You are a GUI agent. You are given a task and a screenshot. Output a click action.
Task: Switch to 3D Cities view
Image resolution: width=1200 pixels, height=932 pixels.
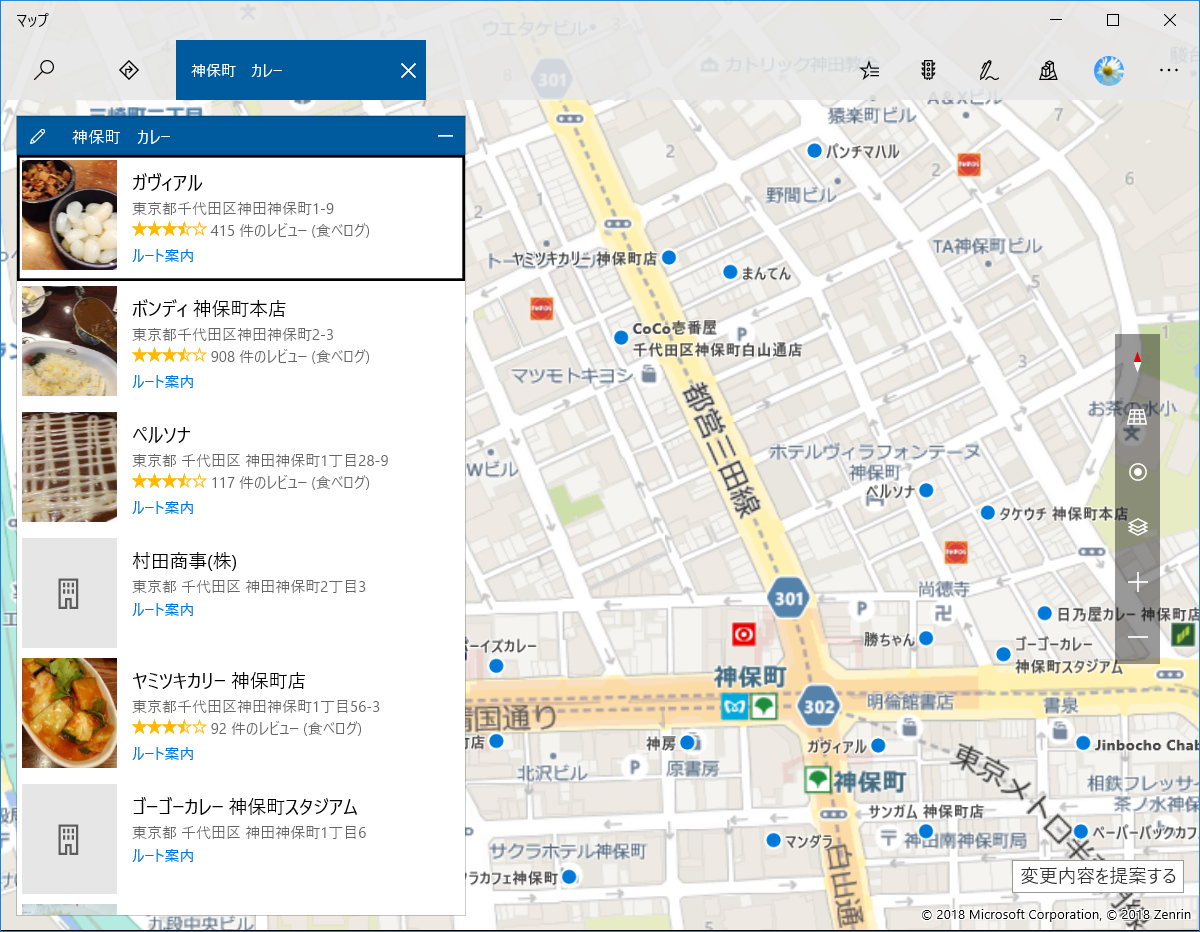click(1048, 70)
